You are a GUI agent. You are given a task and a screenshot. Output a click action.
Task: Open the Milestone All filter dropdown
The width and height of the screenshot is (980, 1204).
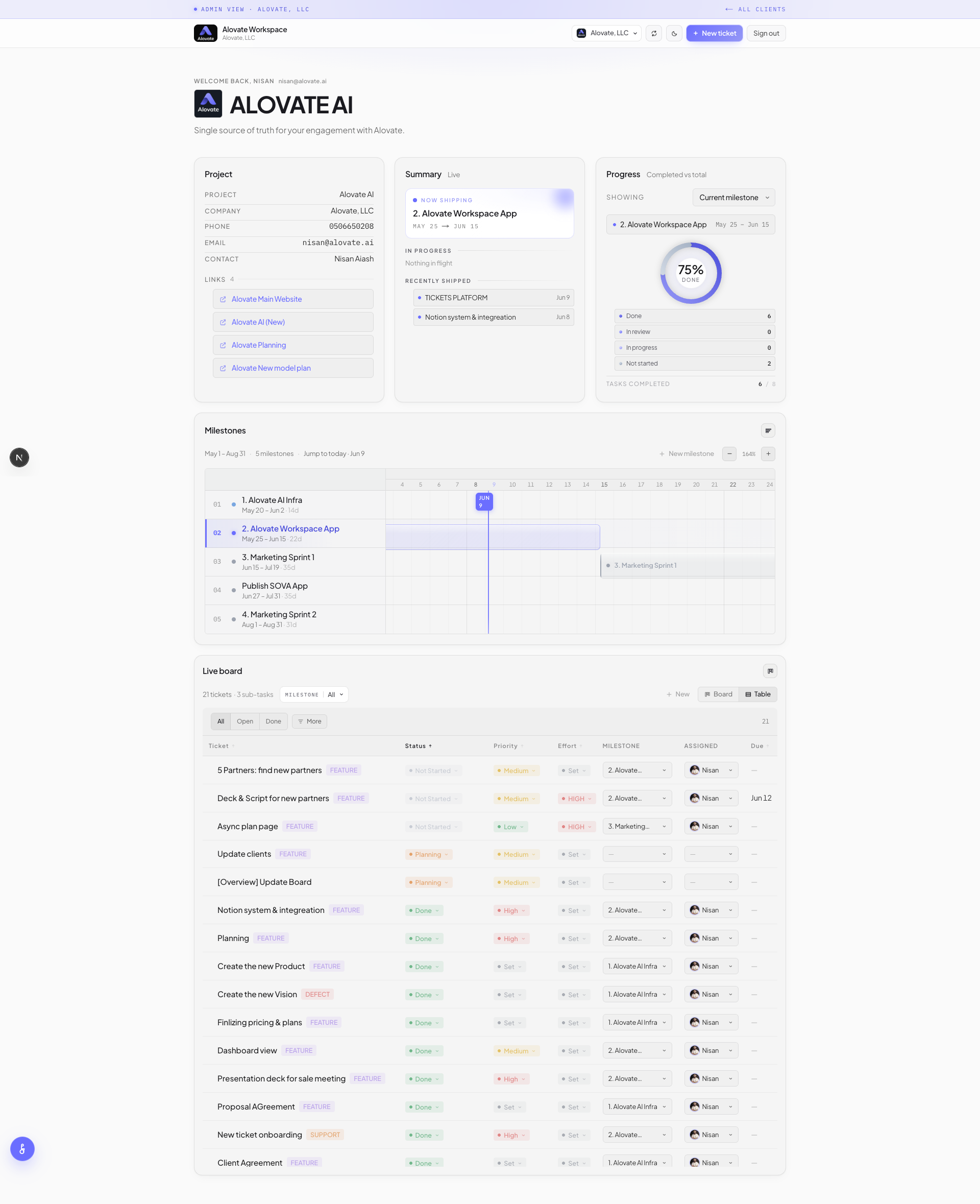(x=314, y=694)
